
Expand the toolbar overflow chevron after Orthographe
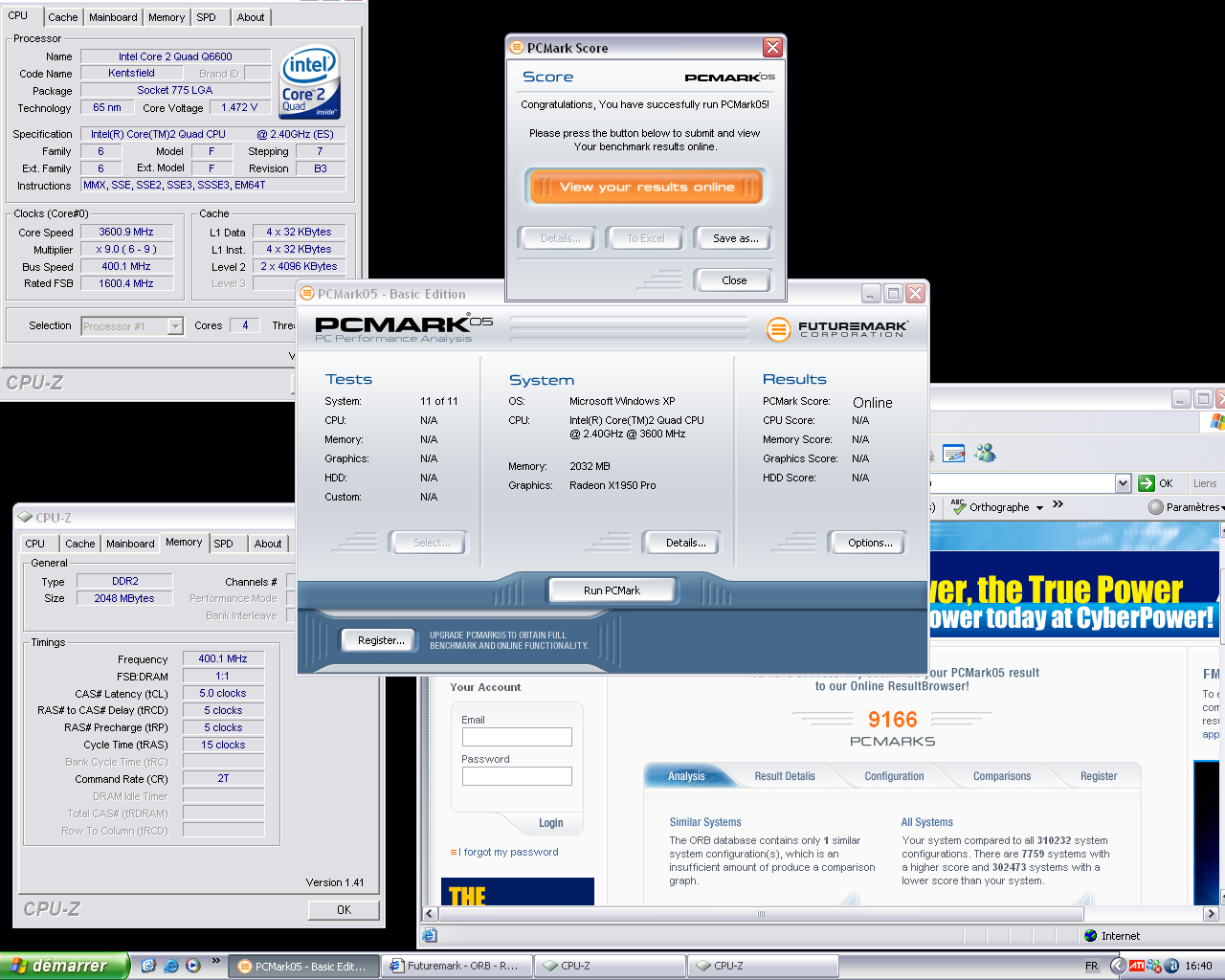click(x=1058, y=504)
